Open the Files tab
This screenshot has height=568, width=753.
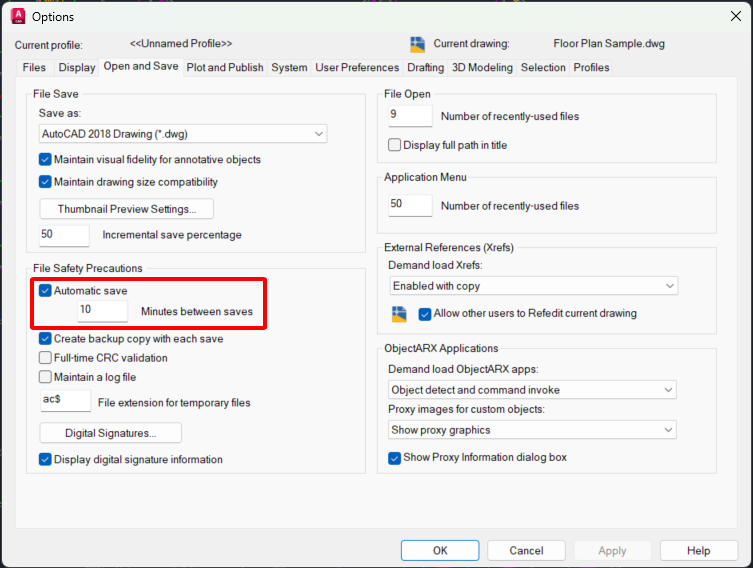pos(34,68)
